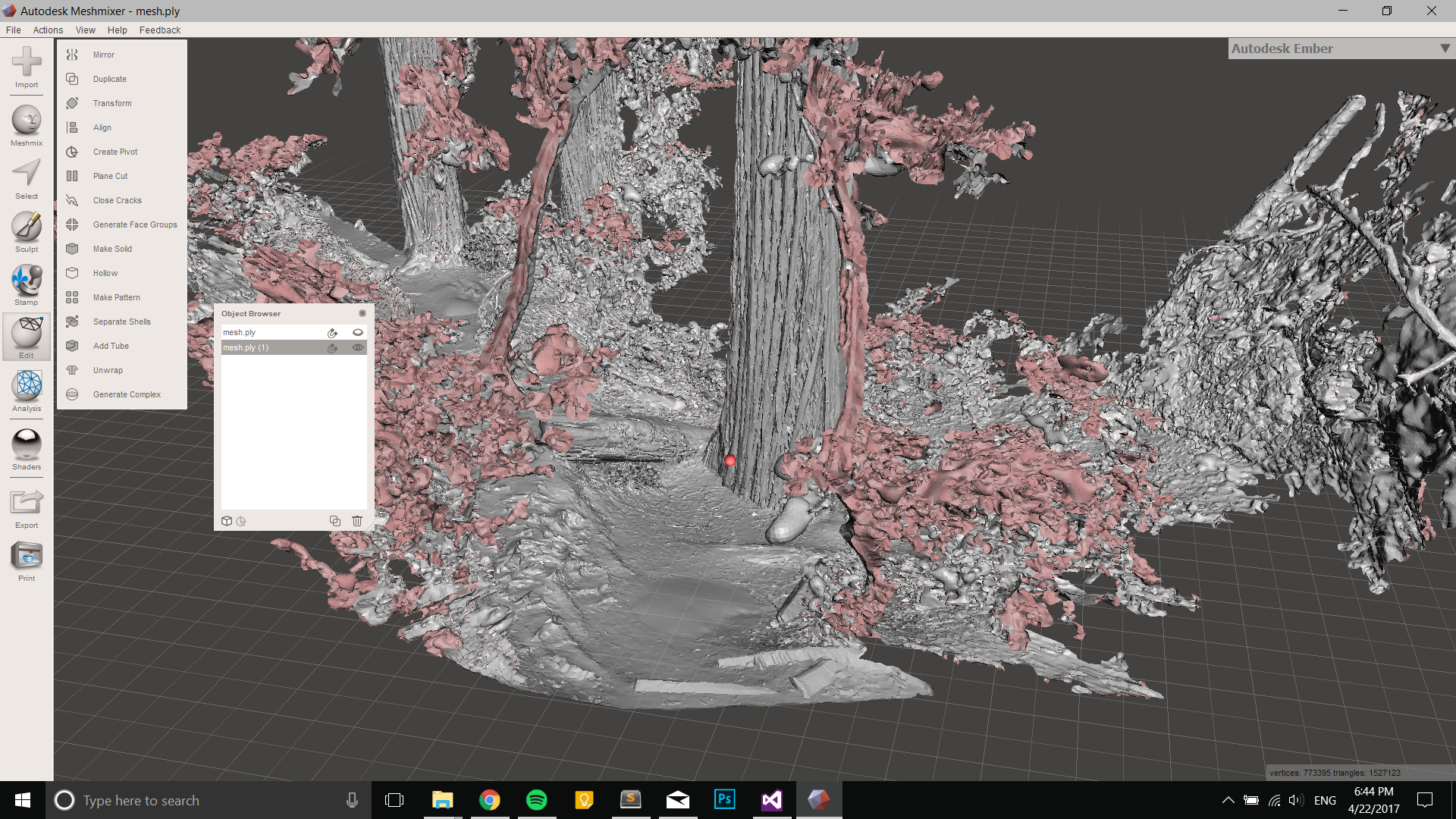Open the Windows Start menu
The height and width of the screenshot is (819, 1456).
pos(23,800)
